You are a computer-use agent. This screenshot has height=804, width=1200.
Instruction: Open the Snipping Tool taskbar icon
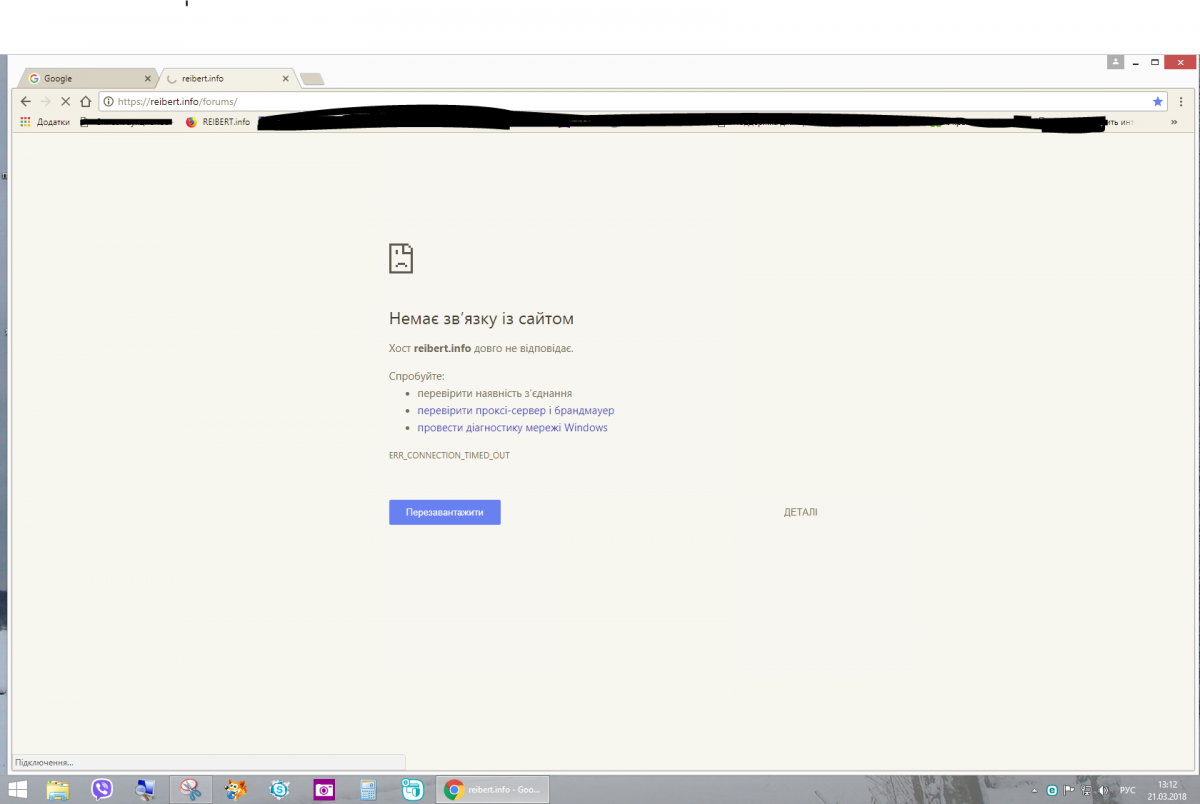pos(190,790)
